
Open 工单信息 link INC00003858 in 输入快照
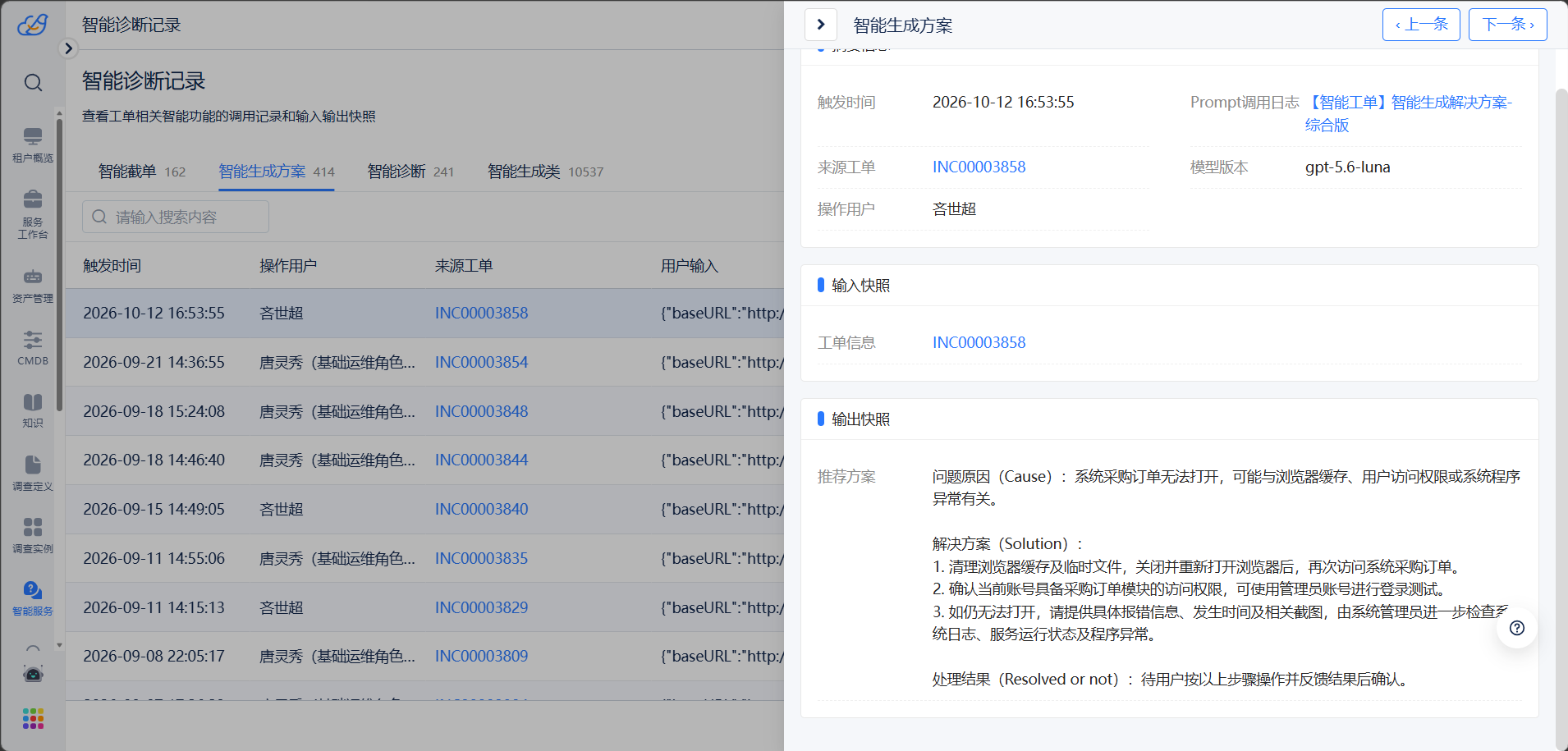pos(979,342)
